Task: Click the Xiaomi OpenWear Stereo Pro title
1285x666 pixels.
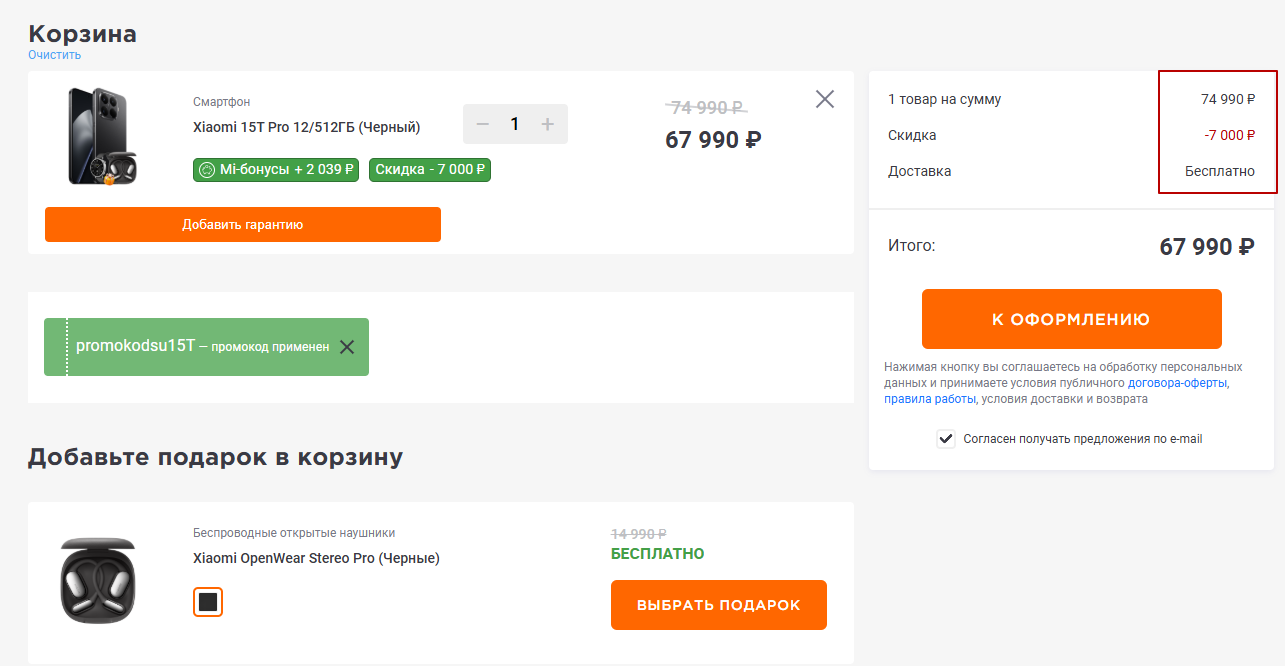Action: click(316, 558)
